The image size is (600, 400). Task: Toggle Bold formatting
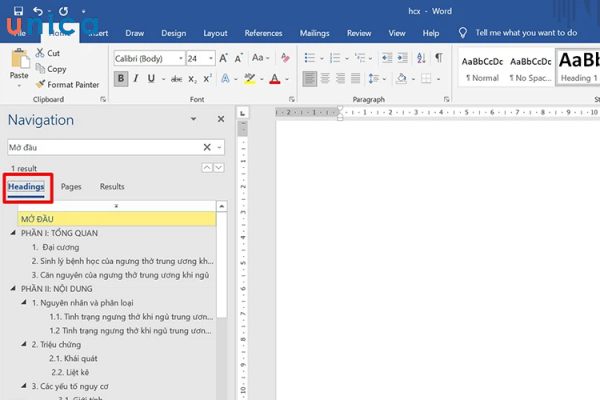click(x=121, y=79)
